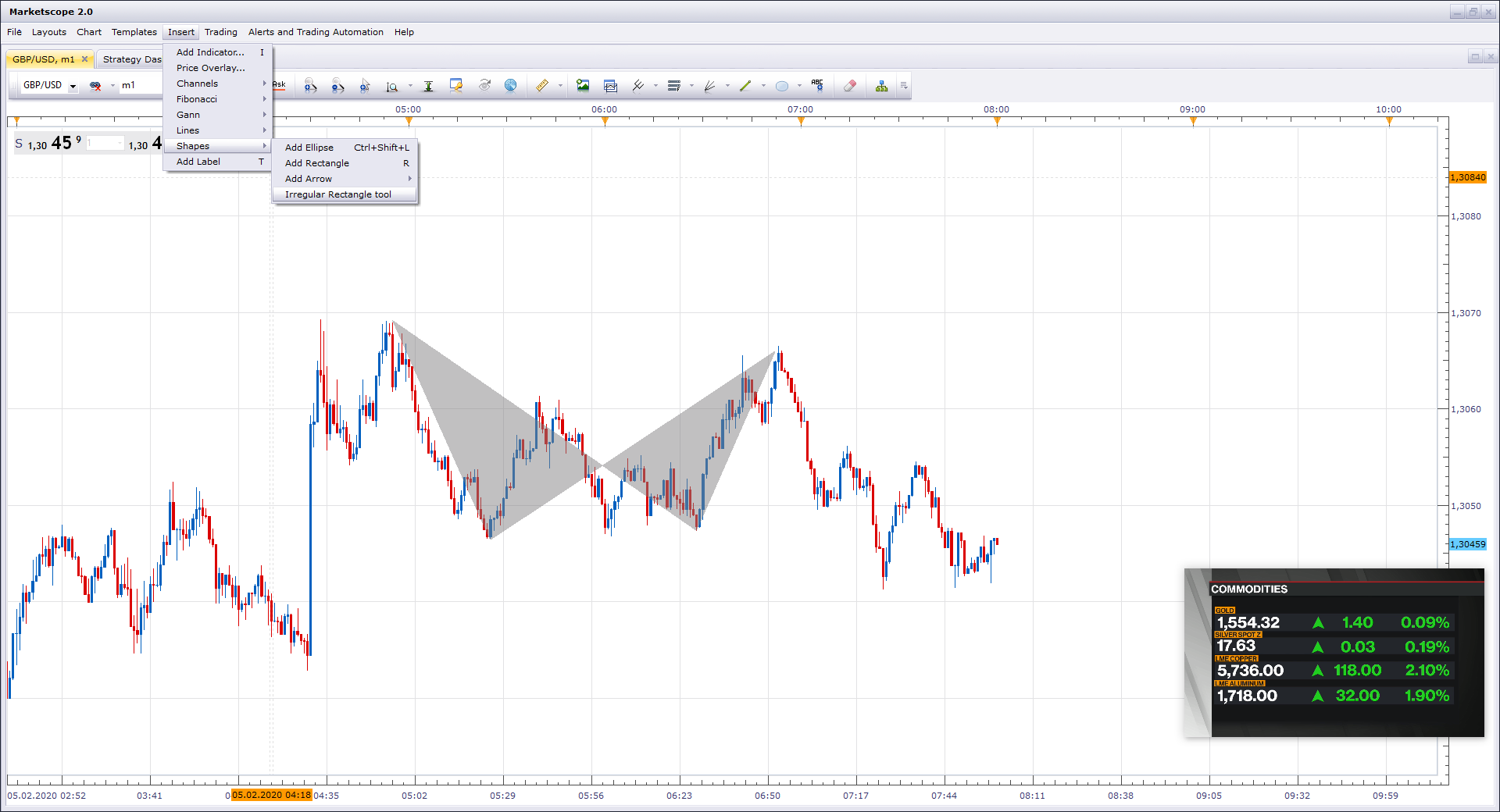This screenshot has height=812, width=1500.
Task: Expand the Lines submenu
Action: tap(217, 130)
